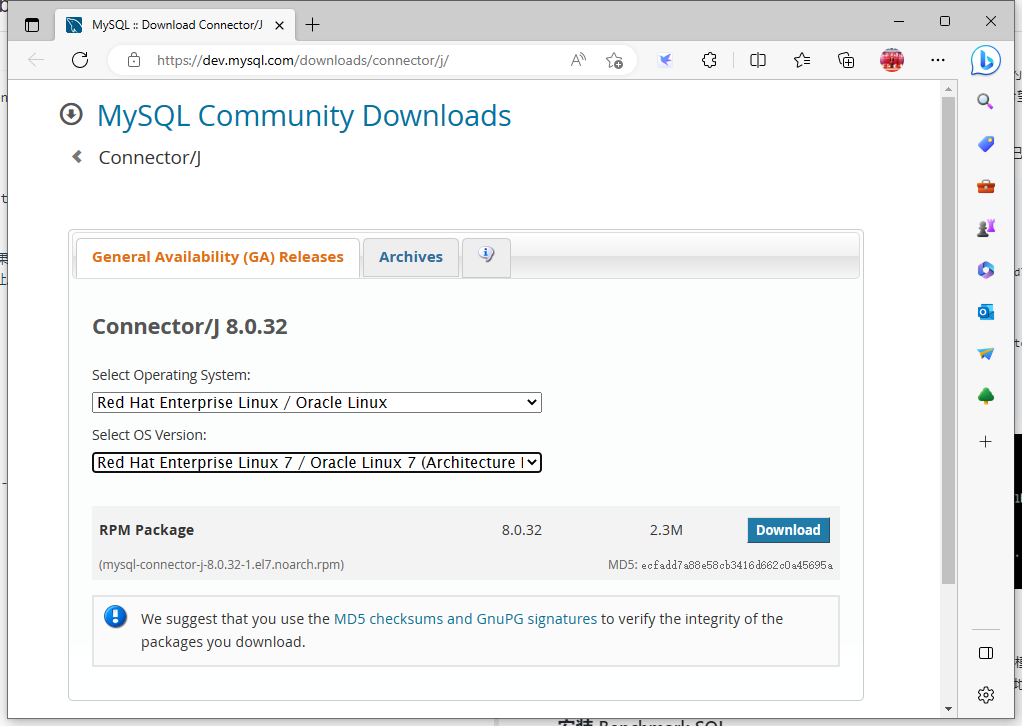Click the MySQL Community Downloads heading link

tap(304, 115)
